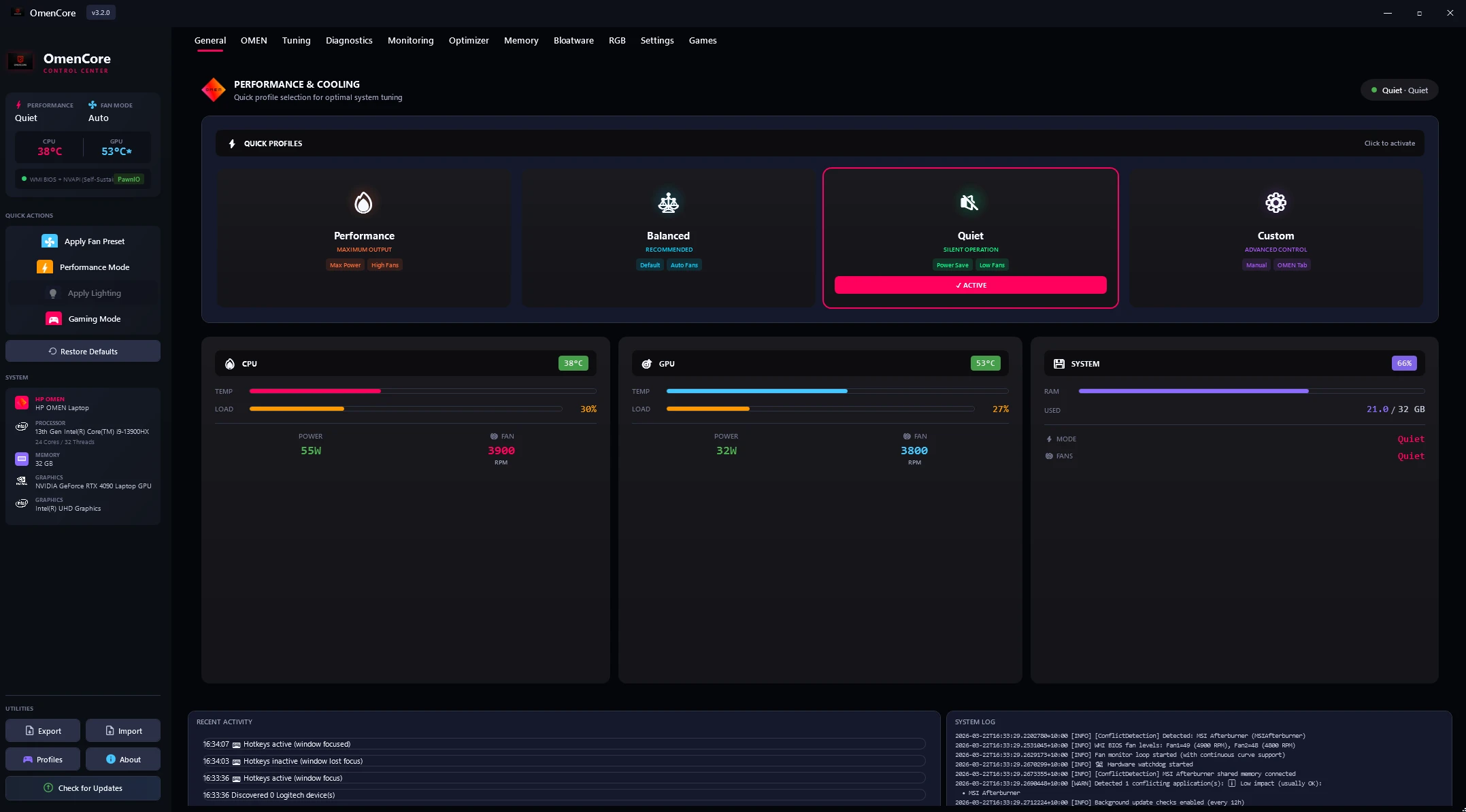Click the CPU fan icon beside FAN label
Viewport: 1466px width, 812px height.
click(494, 437)
